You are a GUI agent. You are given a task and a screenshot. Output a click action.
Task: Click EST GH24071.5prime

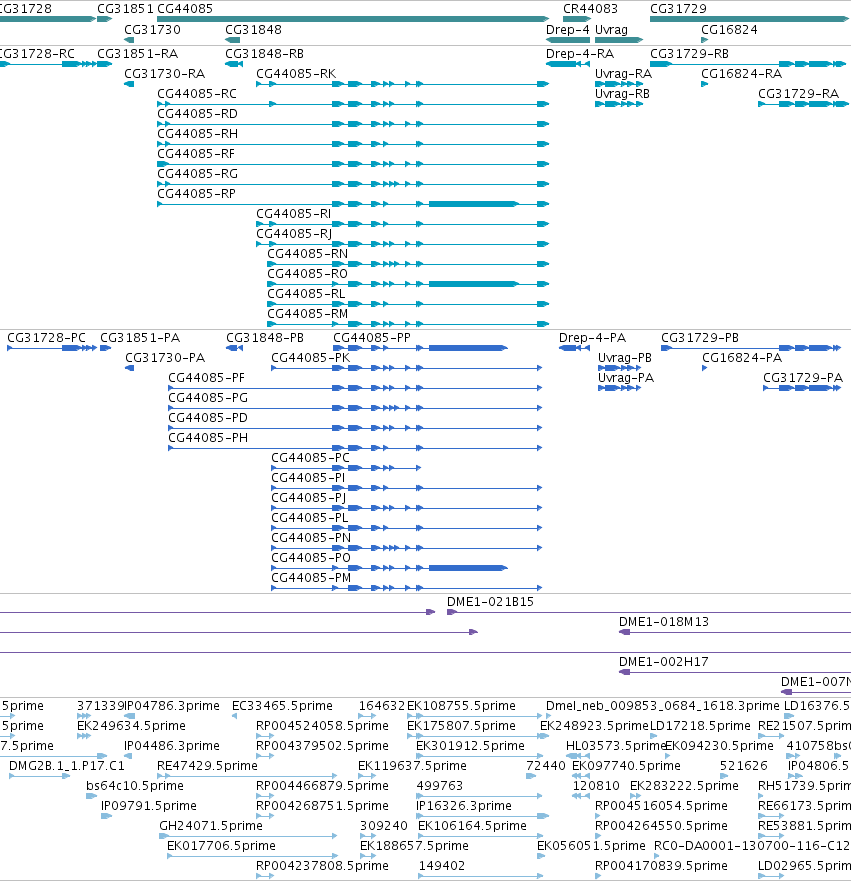tap(211, 826)
